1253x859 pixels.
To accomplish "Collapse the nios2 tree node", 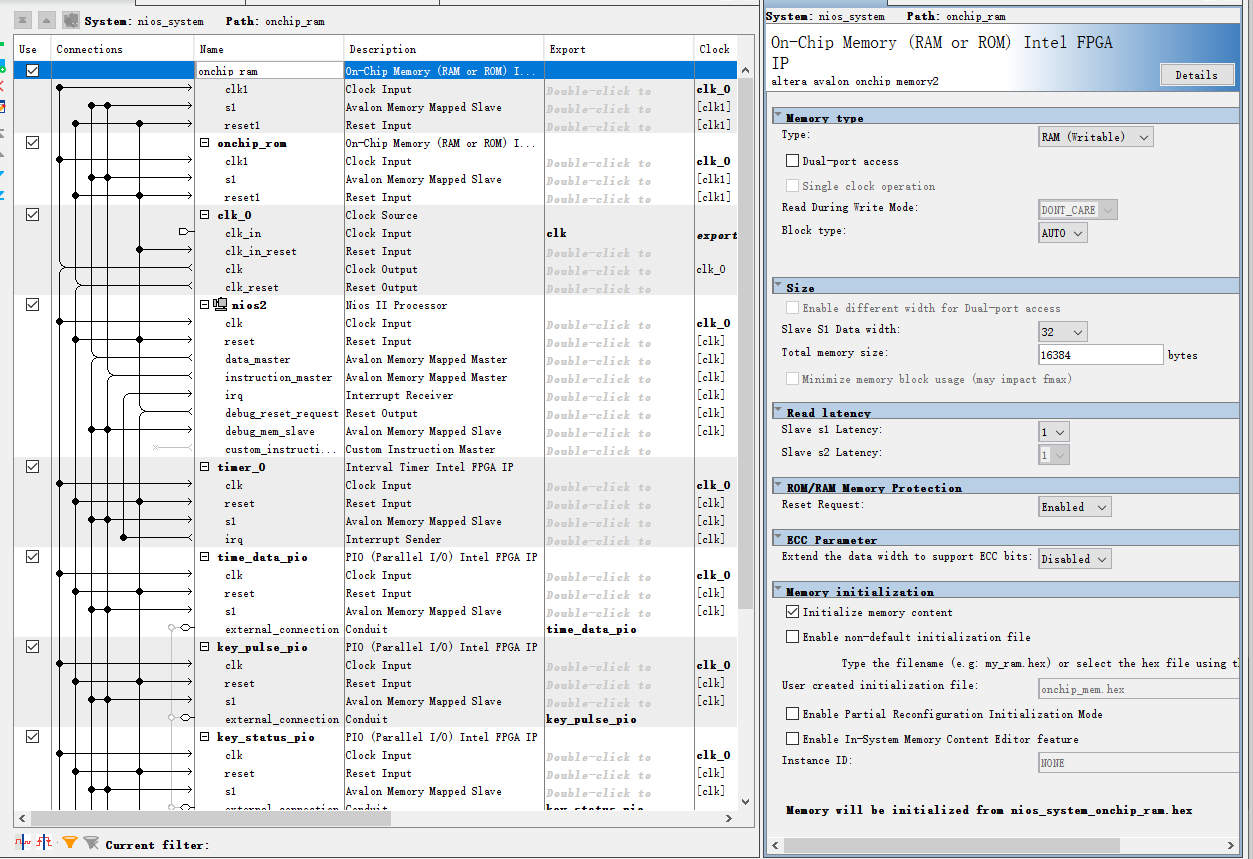I will (205, 305).
